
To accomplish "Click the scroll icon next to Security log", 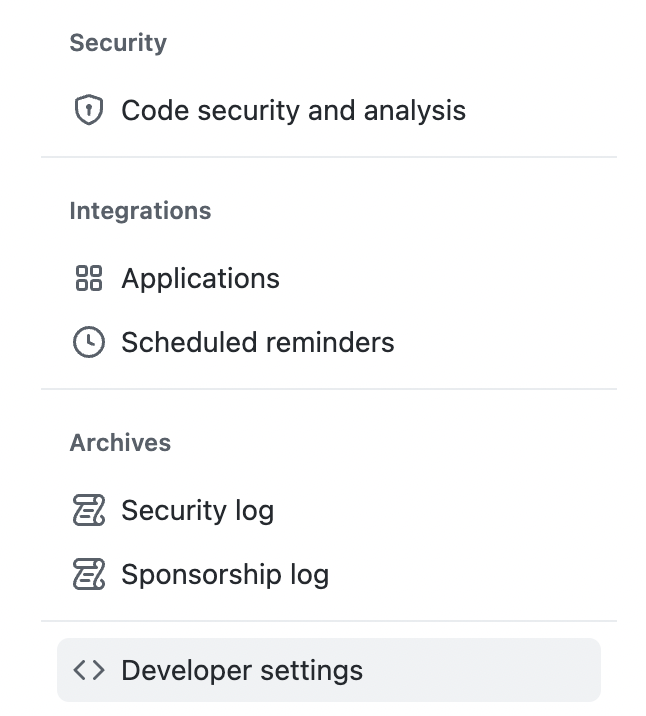I will tap(89, 510).
